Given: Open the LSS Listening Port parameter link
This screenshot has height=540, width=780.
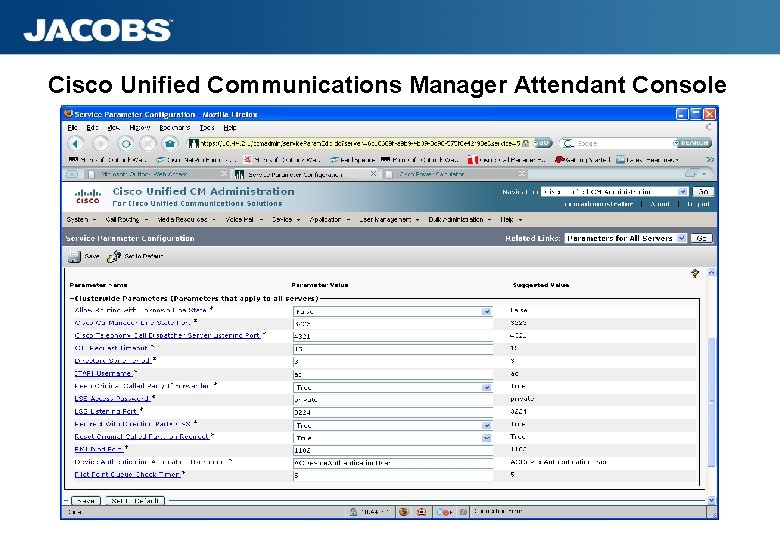Looking at the screenshot, I should [106, 411].
